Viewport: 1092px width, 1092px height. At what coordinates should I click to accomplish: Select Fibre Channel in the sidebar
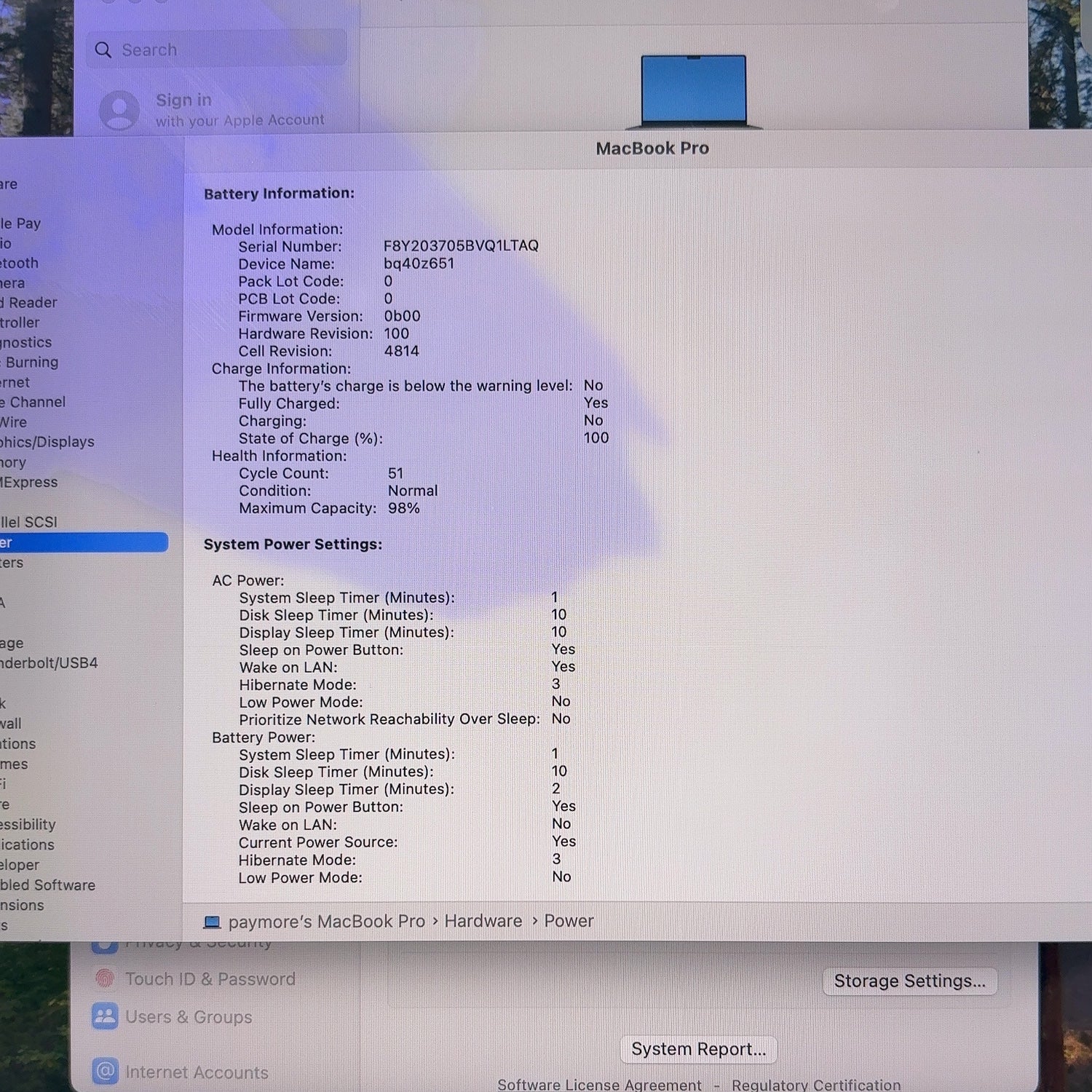[x=33, y=402]
